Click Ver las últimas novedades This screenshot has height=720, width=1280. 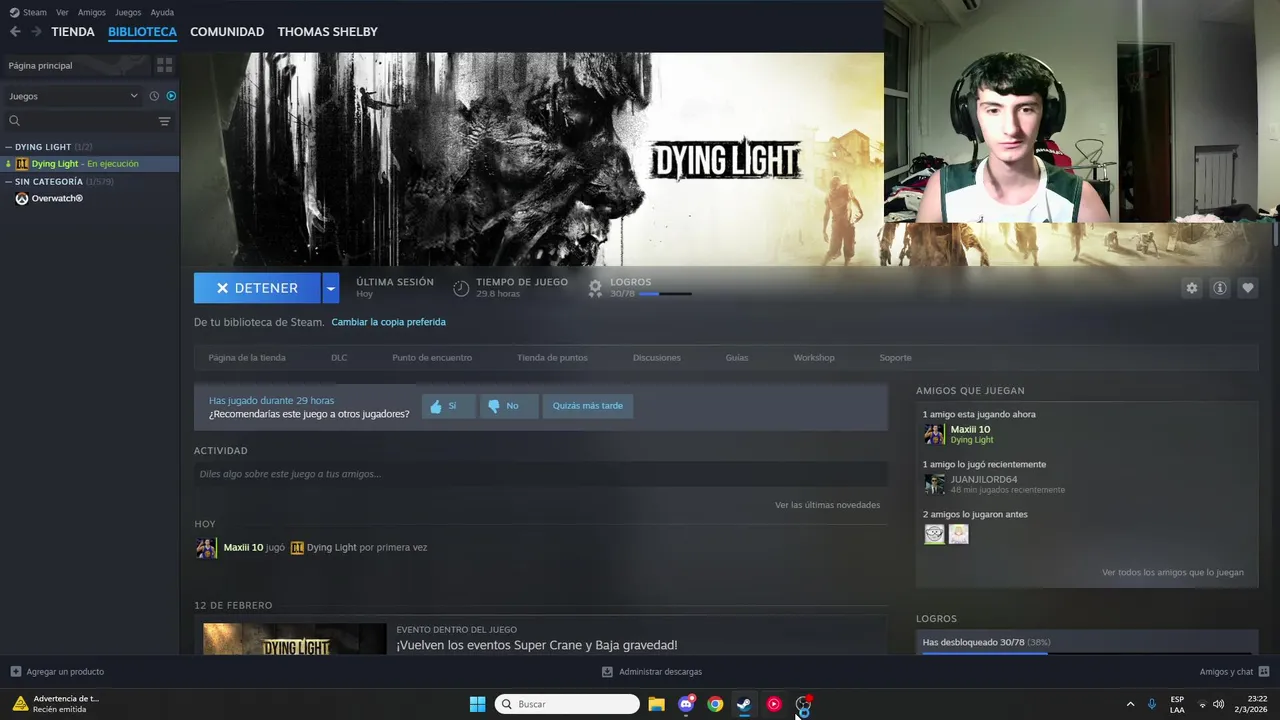pyautogui.click(x=827, y=505)
